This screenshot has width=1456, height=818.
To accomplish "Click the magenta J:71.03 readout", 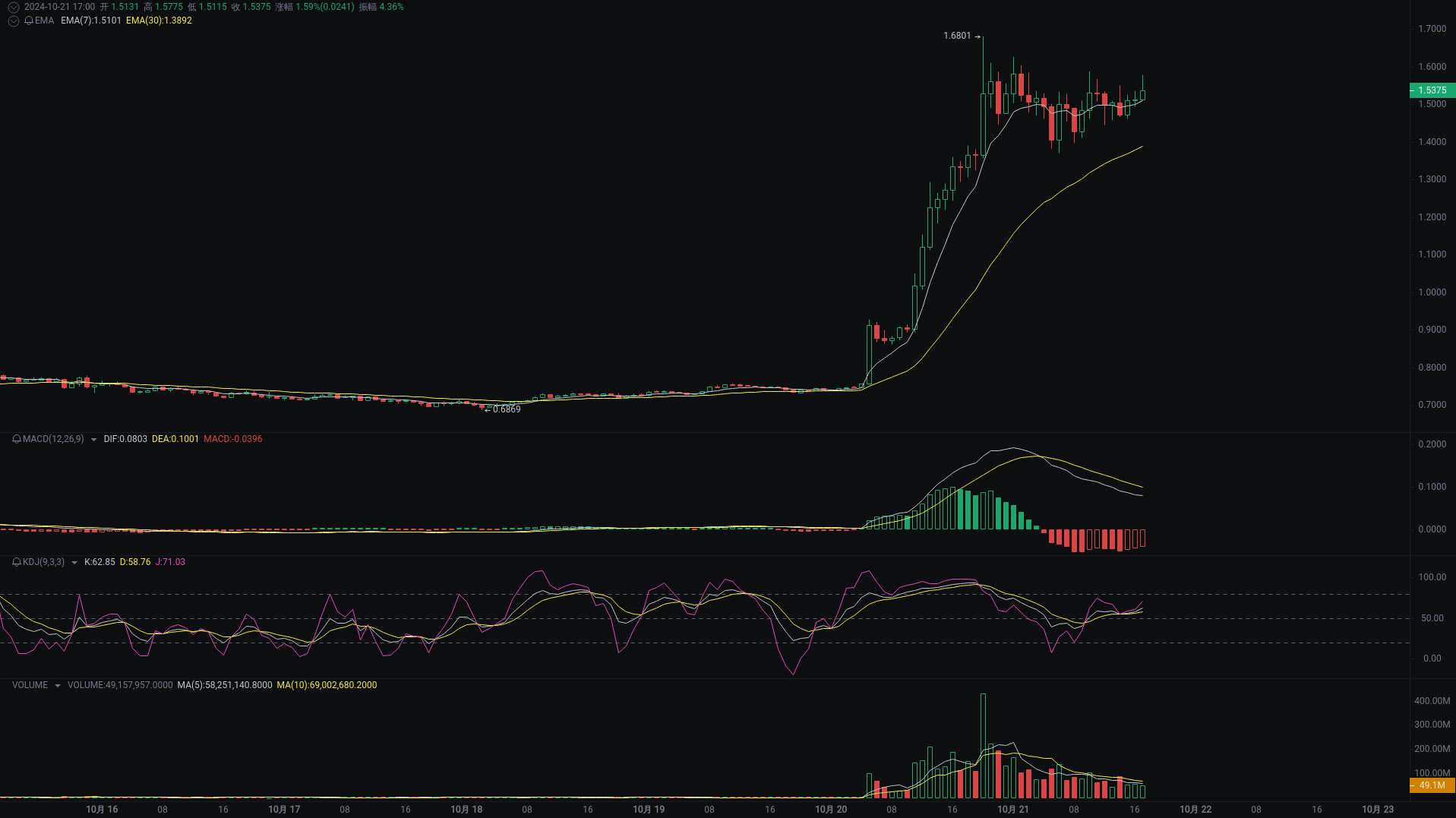I will (170, 562).
